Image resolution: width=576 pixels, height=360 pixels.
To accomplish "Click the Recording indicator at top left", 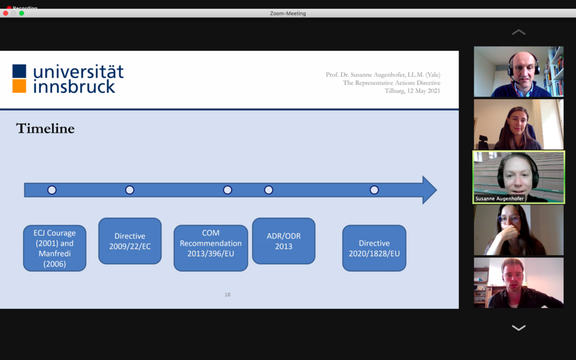I will pos(22,7).
